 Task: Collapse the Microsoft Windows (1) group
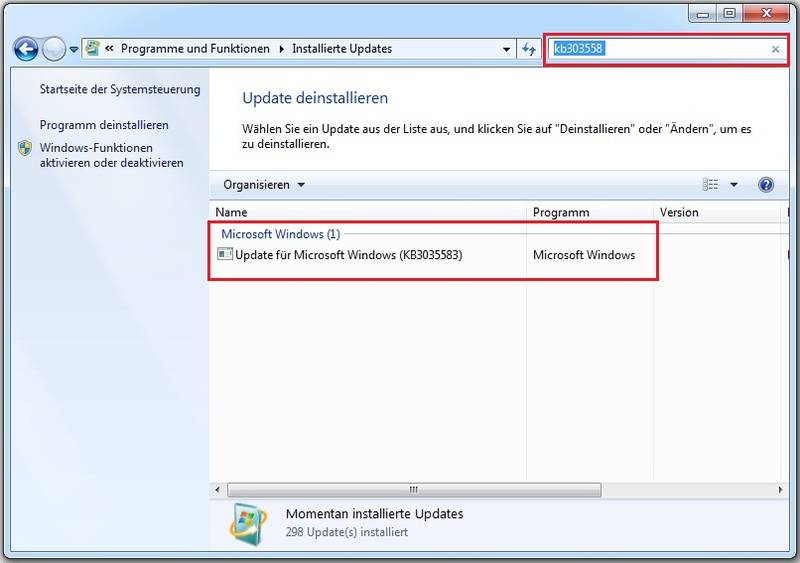(x=280, y=234)
